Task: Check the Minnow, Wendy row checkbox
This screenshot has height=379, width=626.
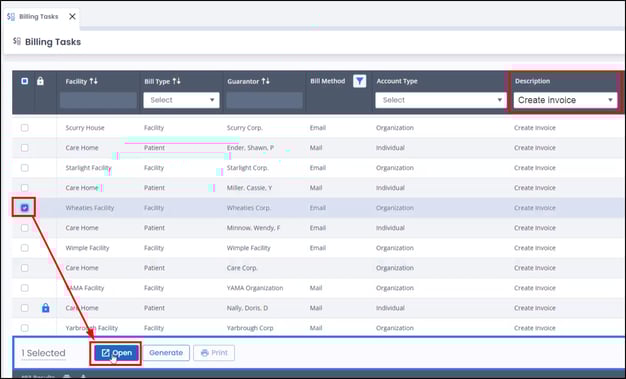Action: pyautogui.click(x=25, y=228)
